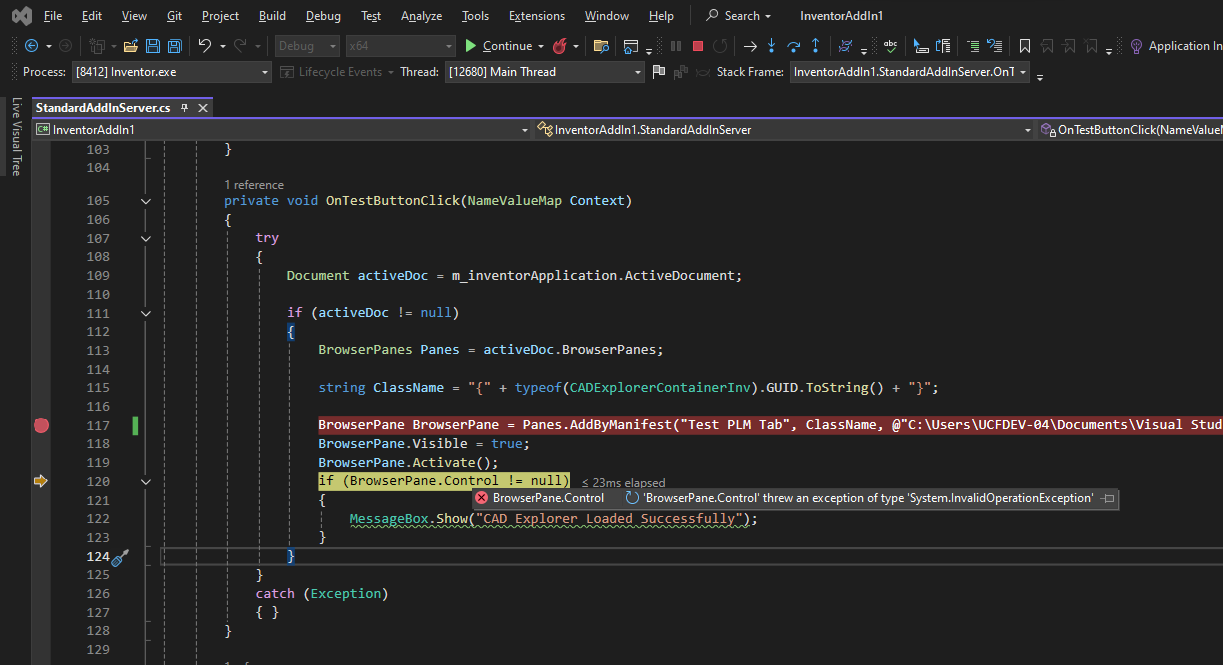Click the Show Next Statement arrow icon
The image size is (1223, 665).
[750, 45]
